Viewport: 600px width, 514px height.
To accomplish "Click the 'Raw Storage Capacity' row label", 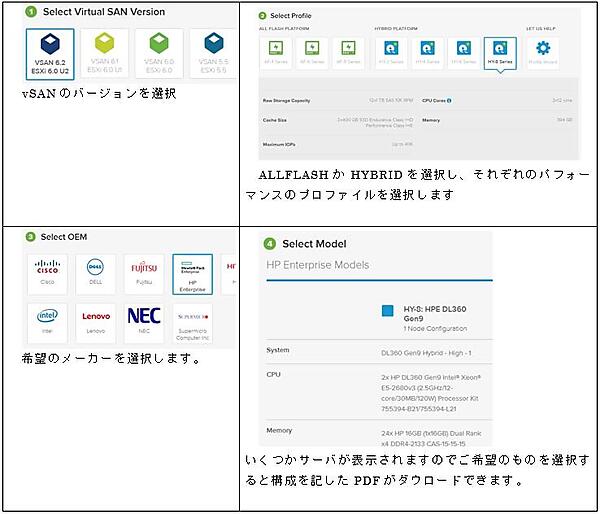I will point(286,101).
